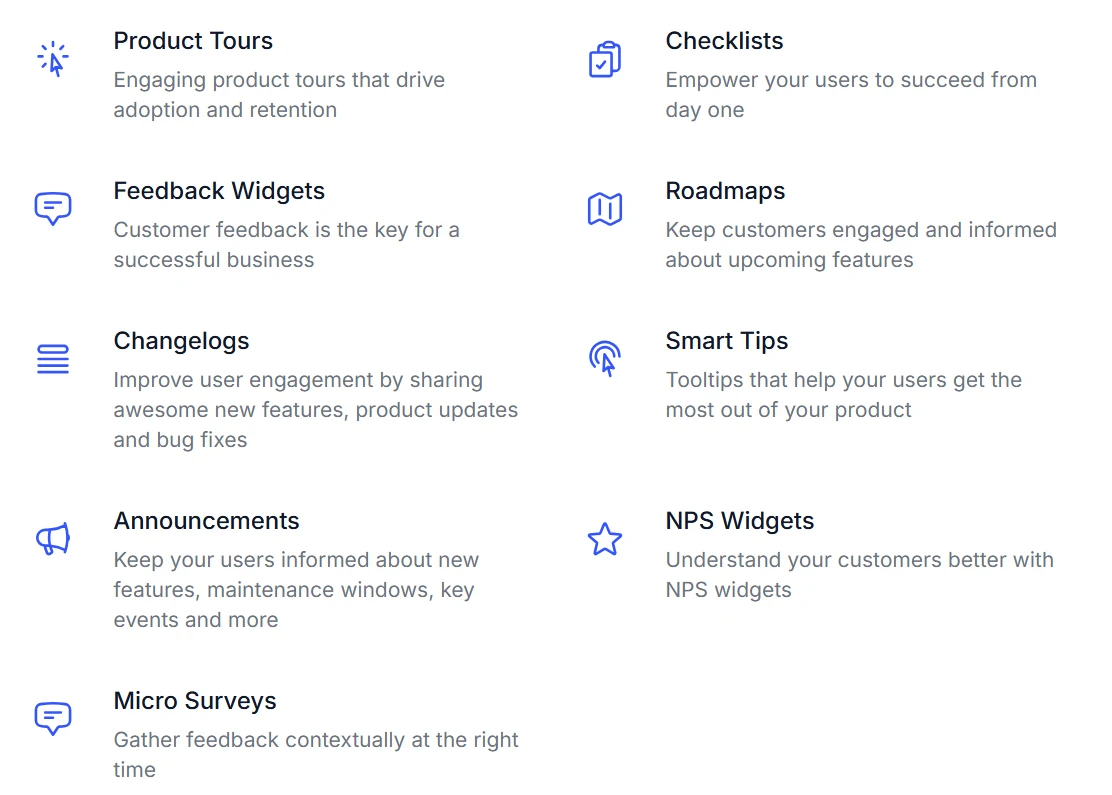The image size is (1112, 795).
Task: Choose the NPS Widgets heading
Action: [x=740, y=521]
